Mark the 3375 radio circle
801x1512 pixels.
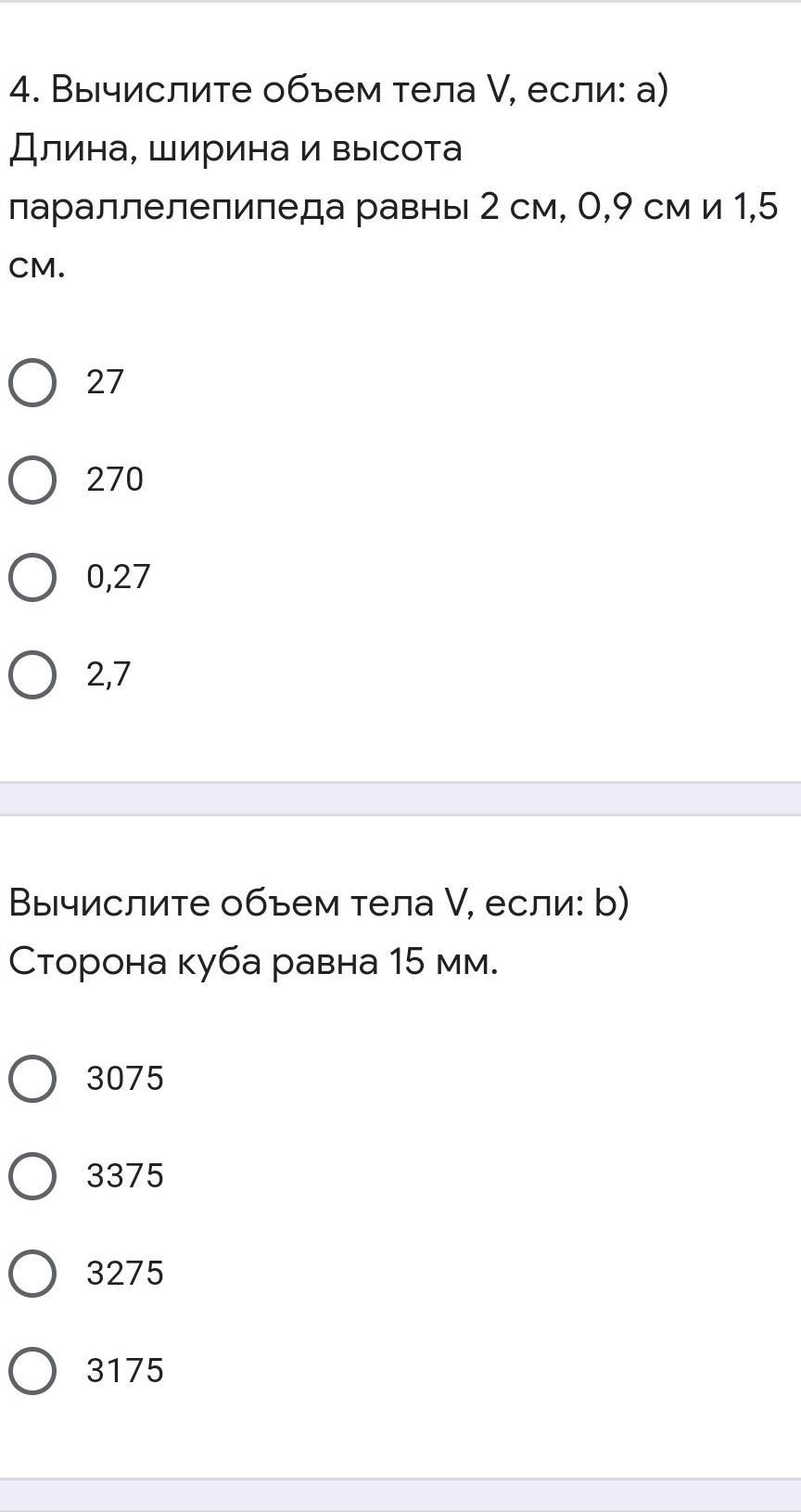click(32, 1175)
